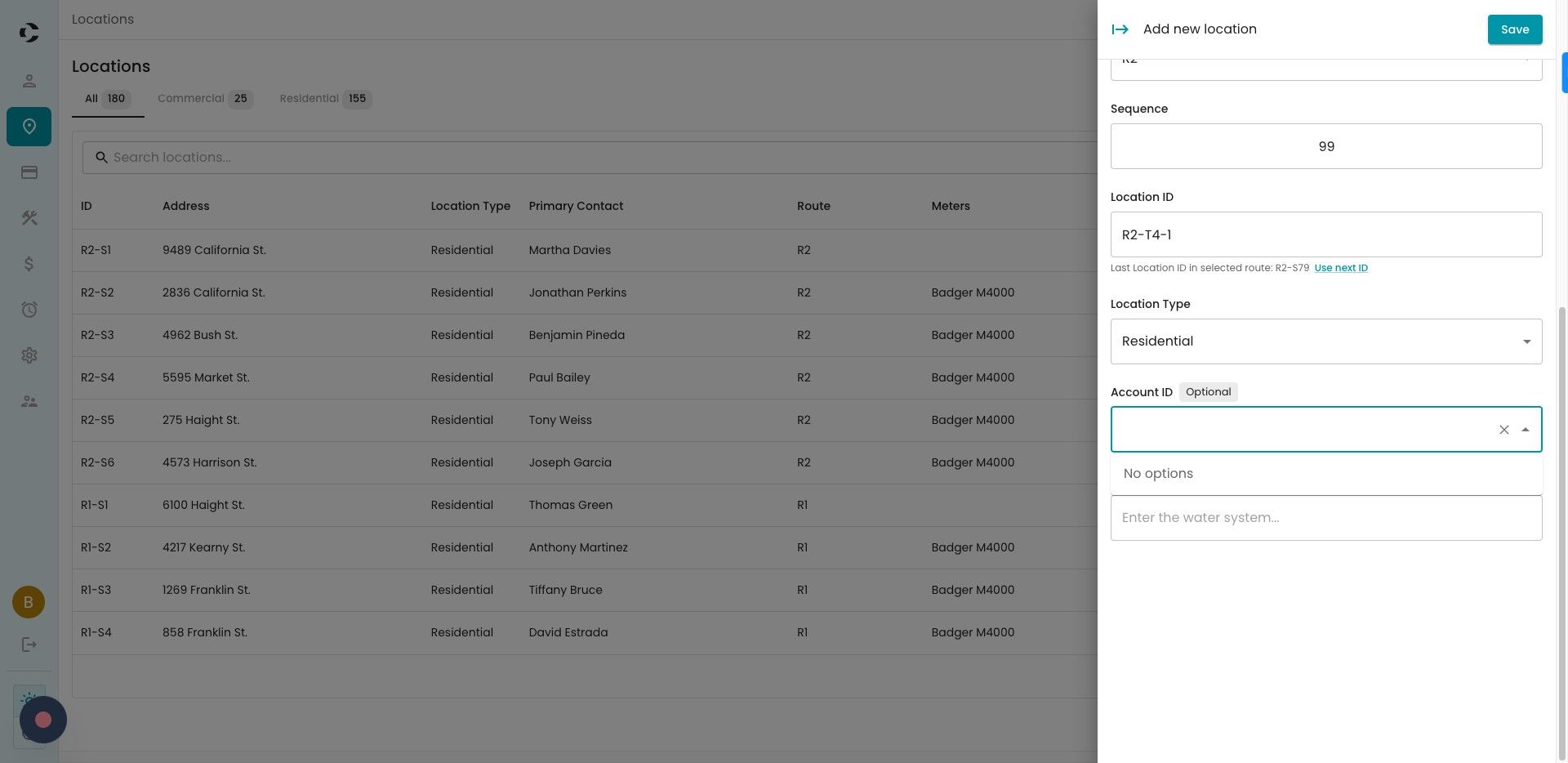Image resolution: width=1568 pixels, height=763 pixels.
Task: Open the alarm clock icon in sidebar
Action: (29, 310)
